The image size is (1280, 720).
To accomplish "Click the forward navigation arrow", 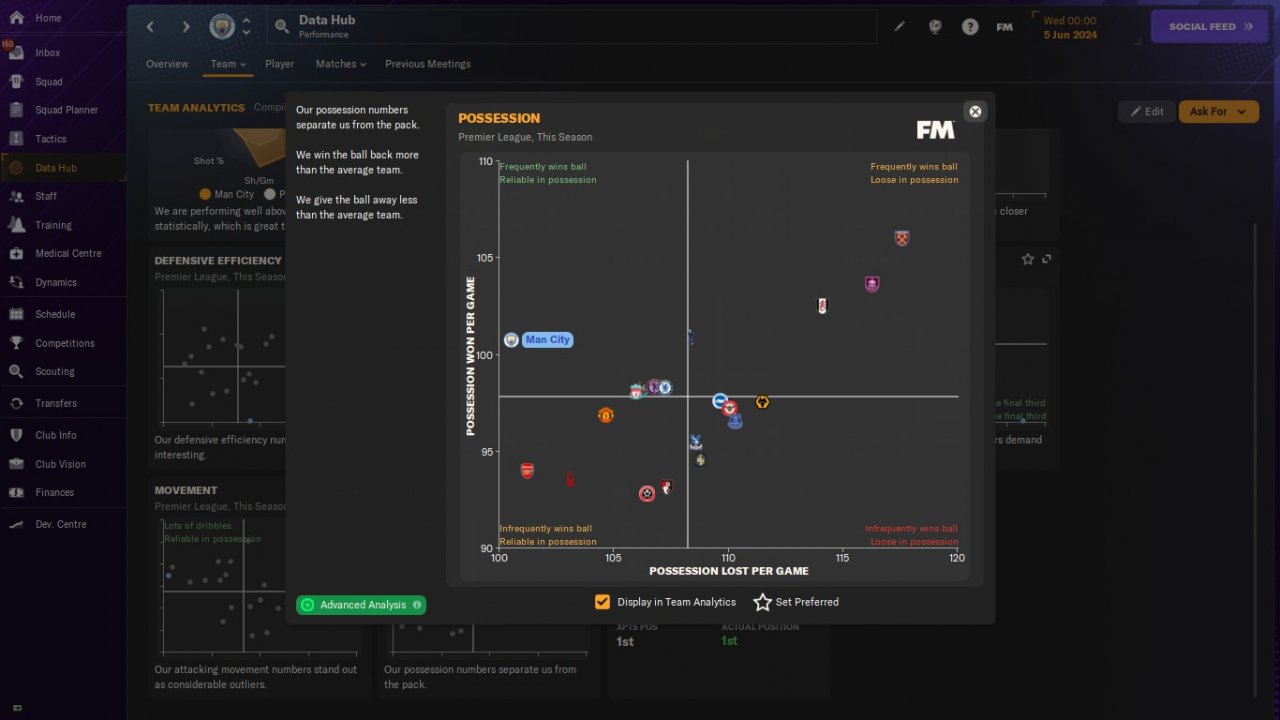I will [186, 27].
